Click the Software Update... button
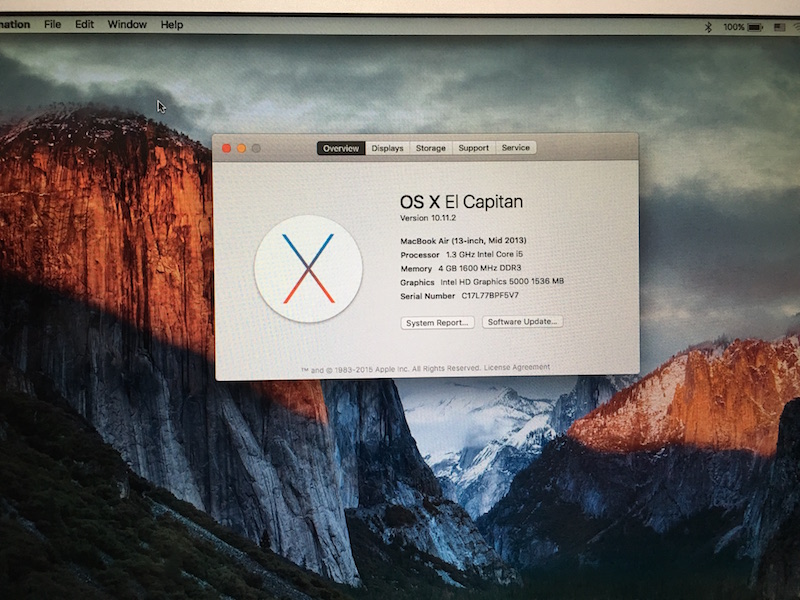The width and height of the screenshot is (800, 600). click(522, 321)
